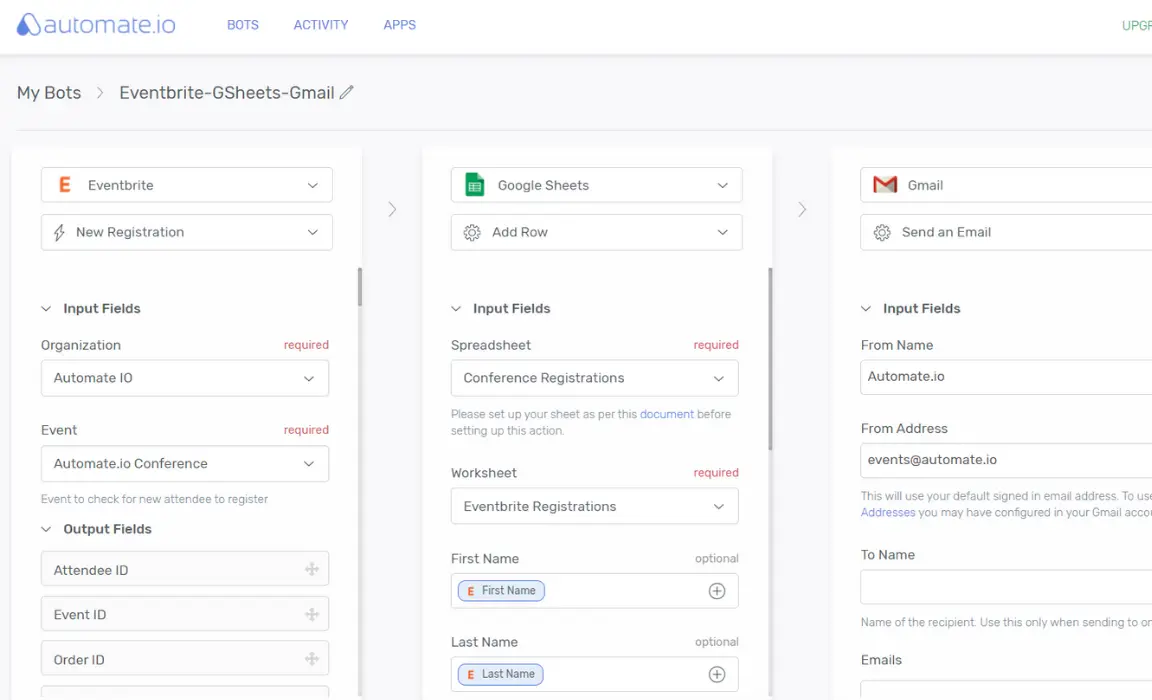Screen dimensions: 1152x700
Task: Click the Google Sheets app icon
Action: (475, 185)
